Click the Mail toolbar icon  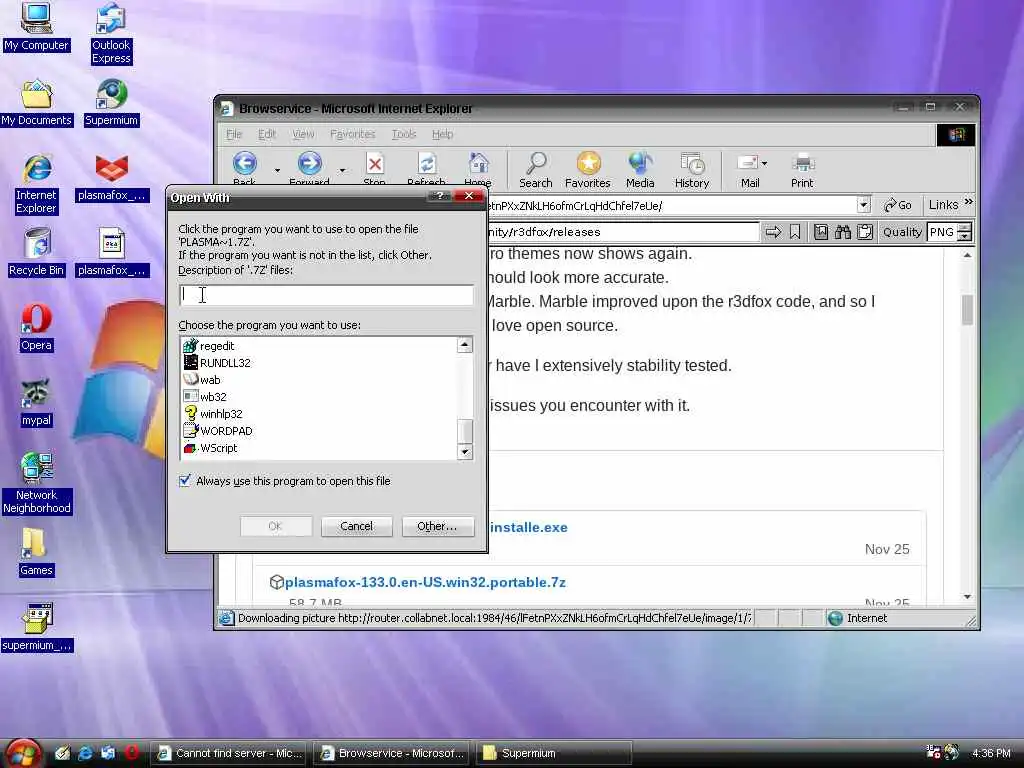tap(749, 170)
